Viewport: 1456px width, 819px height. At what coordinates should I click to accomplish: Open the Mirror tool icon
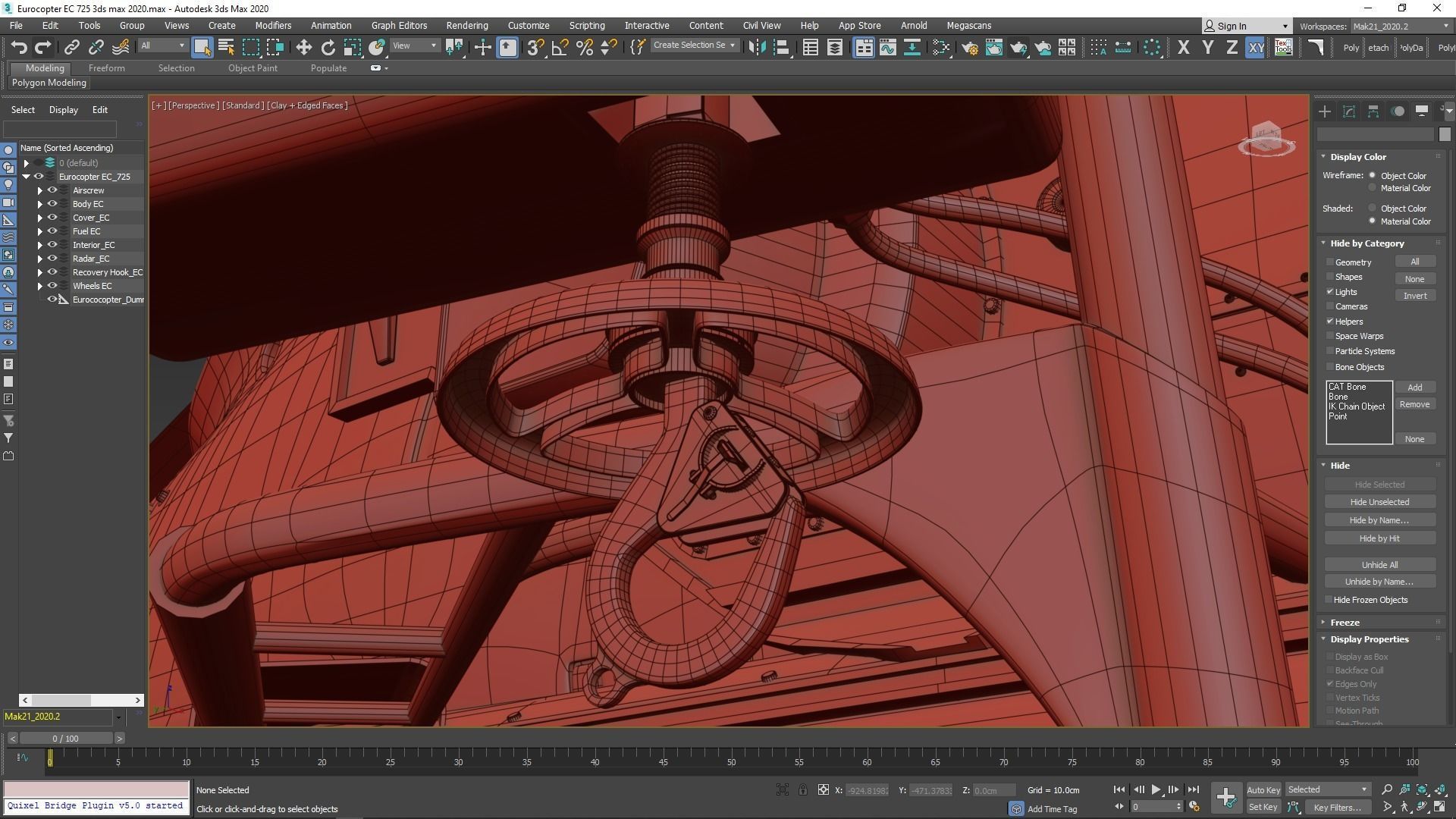coord(756,47)
